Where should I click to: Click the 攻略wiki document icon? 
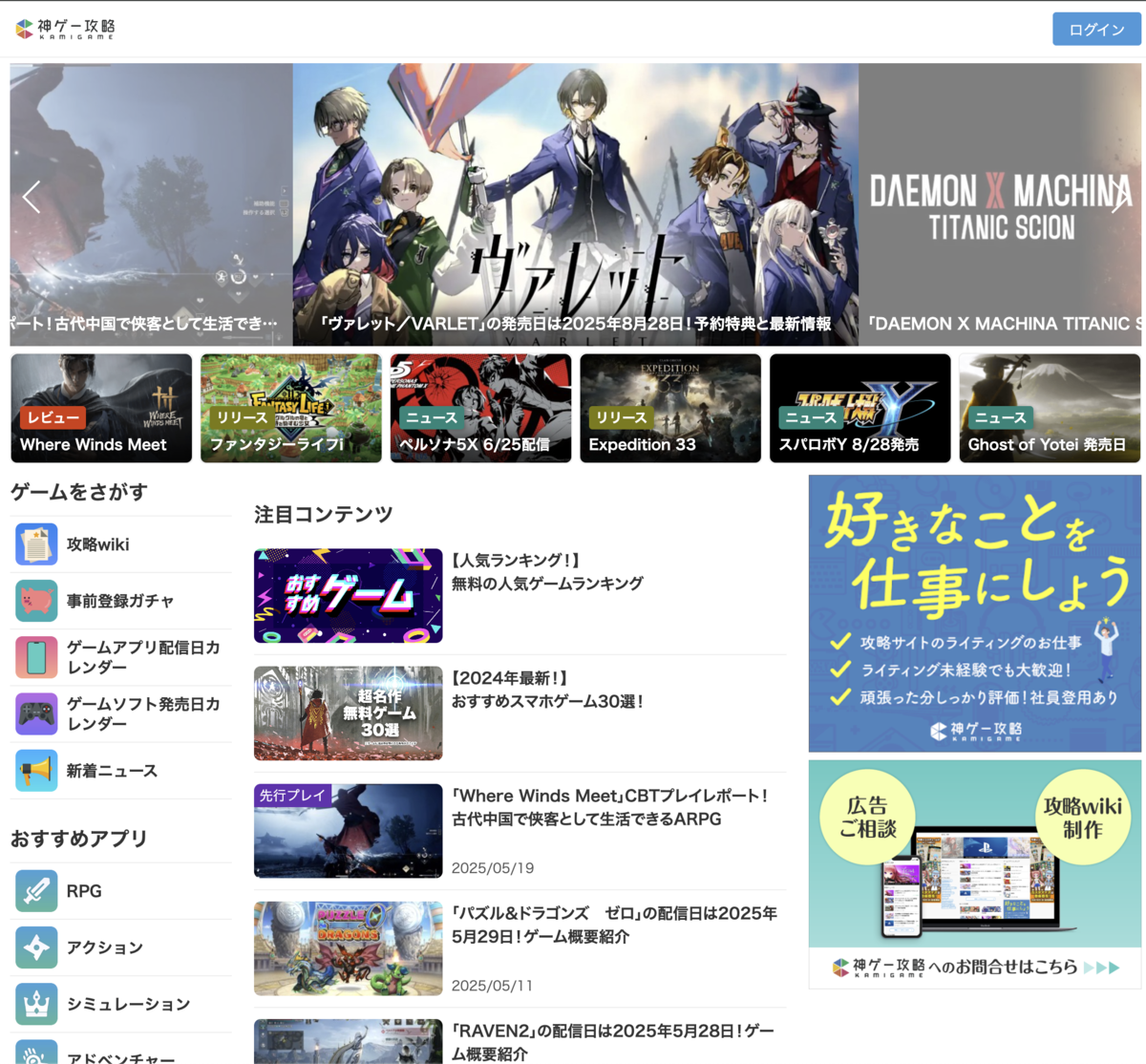[36, 544]
